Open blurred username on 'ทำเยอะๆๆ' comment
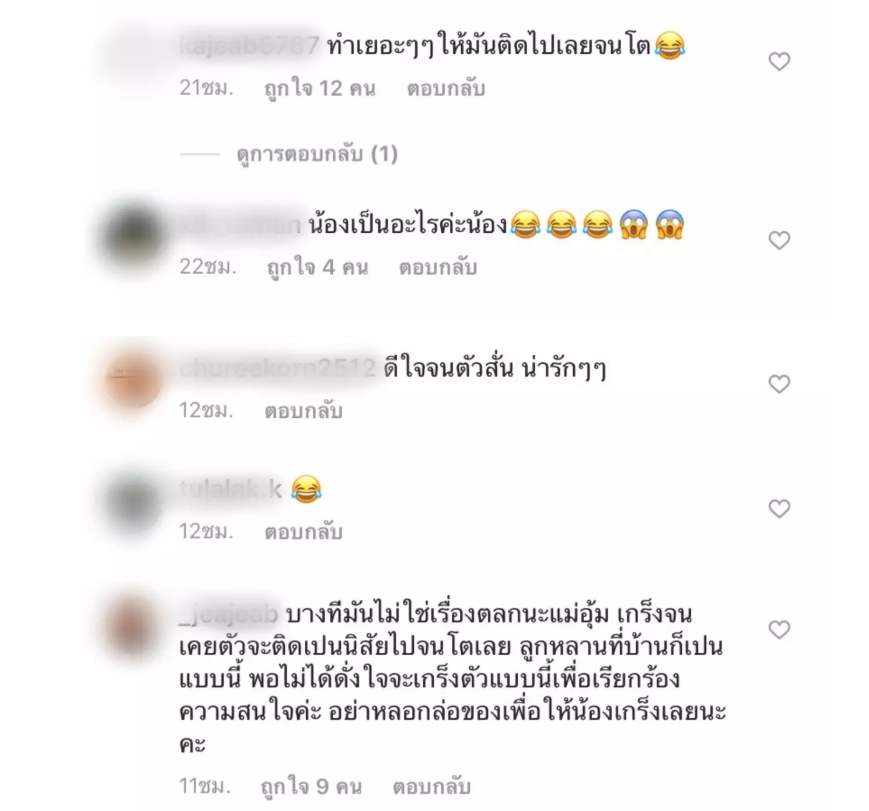 [x=249, y=45]
